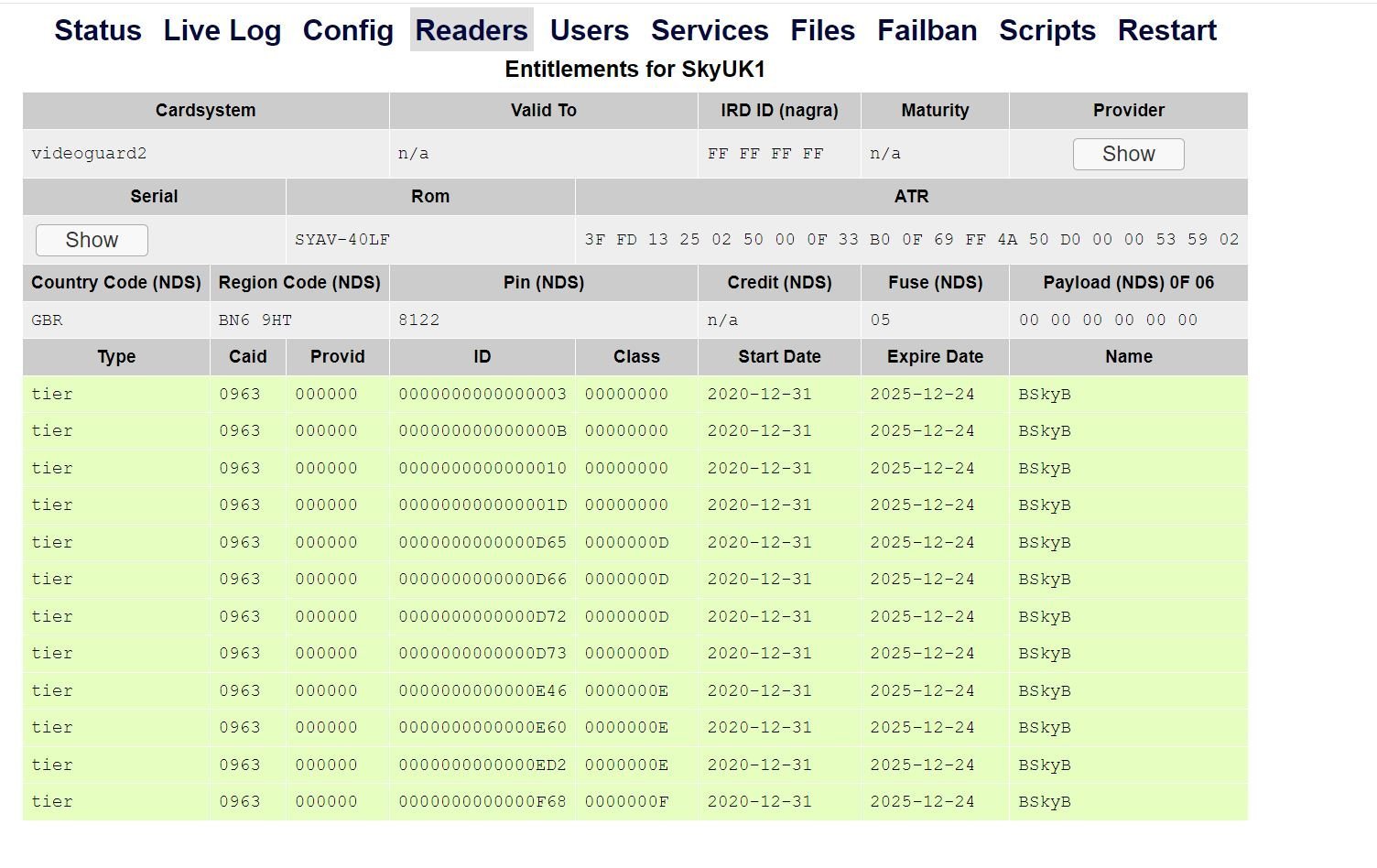Open the Config menu

348,30
